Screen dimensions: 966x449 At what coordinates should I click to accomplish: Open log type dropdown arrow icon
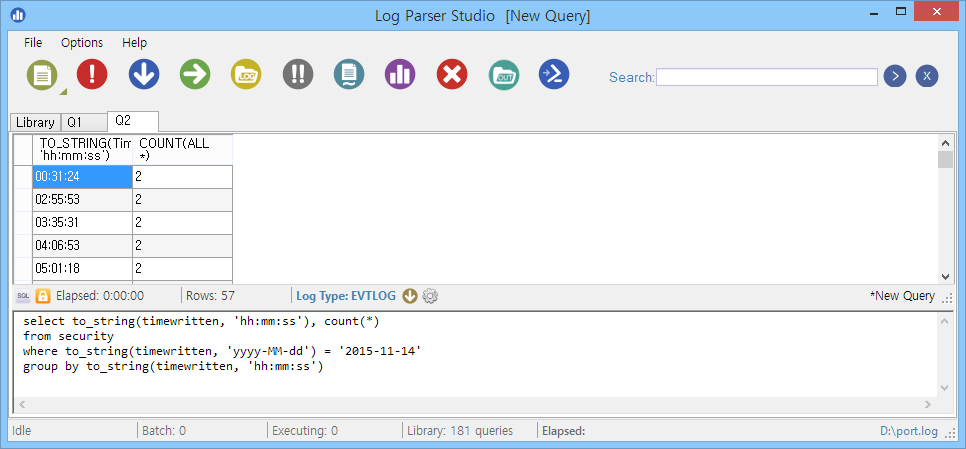coord(410,296)
